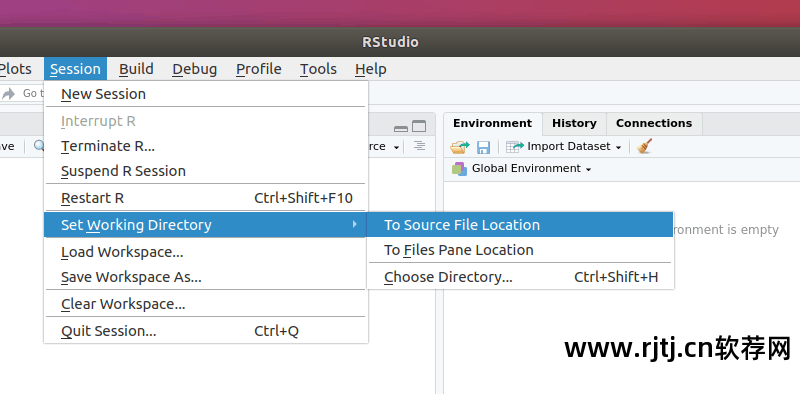Click Clear Workspace menu entry
This screenshot has width=800, height=394.
[x=205, y=304]
